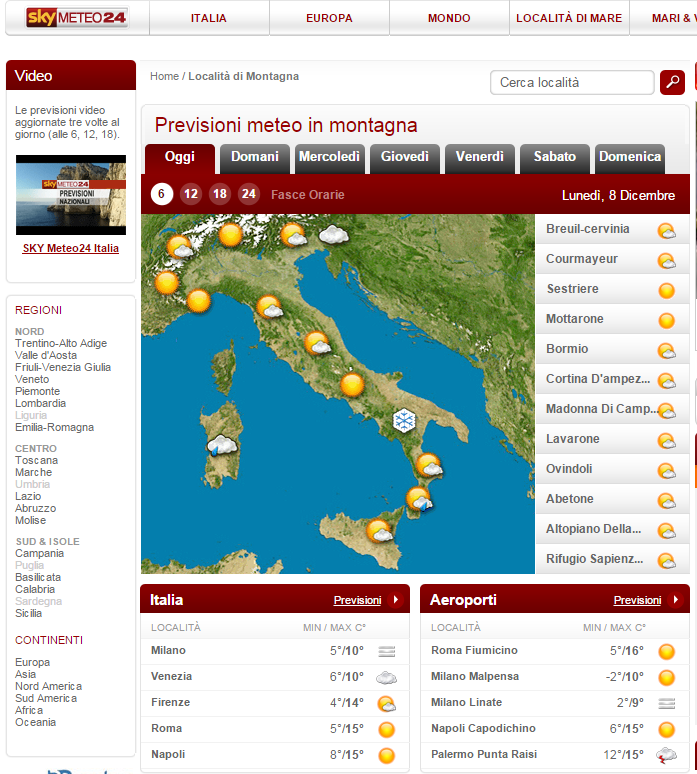Screen dimensions: 697x774
Task: Click the snowflake icon on southern Italy map
Action: click(x=404, y=421)
